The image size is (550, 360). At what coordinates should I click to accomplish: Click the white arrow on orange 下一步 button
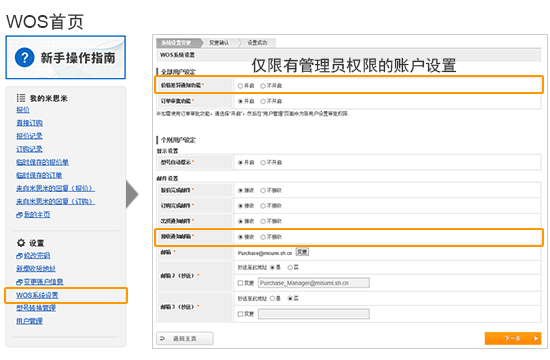pos(536,338)
